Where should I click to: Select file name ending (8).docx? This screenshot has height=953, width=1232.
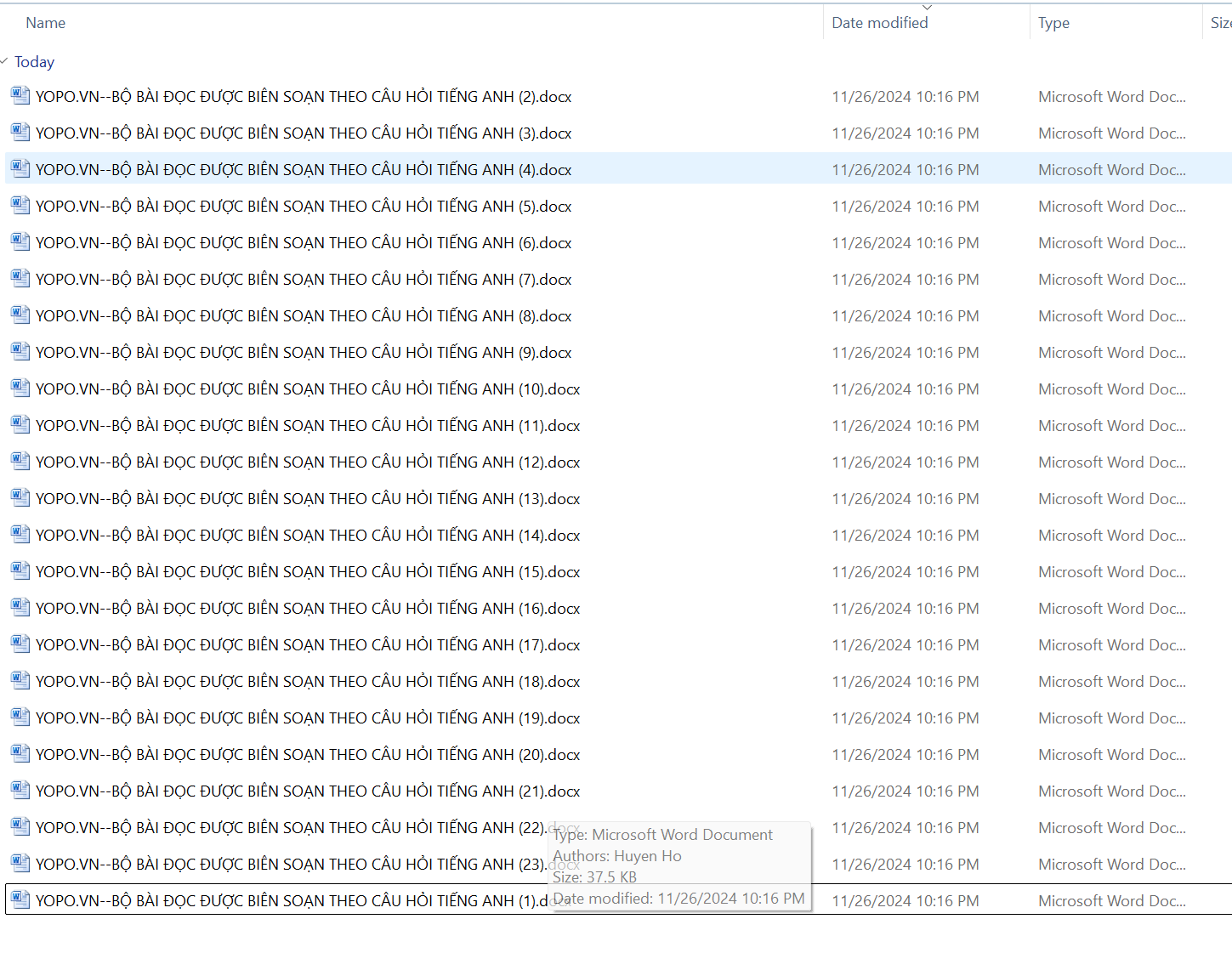click(x=304, y=316)
